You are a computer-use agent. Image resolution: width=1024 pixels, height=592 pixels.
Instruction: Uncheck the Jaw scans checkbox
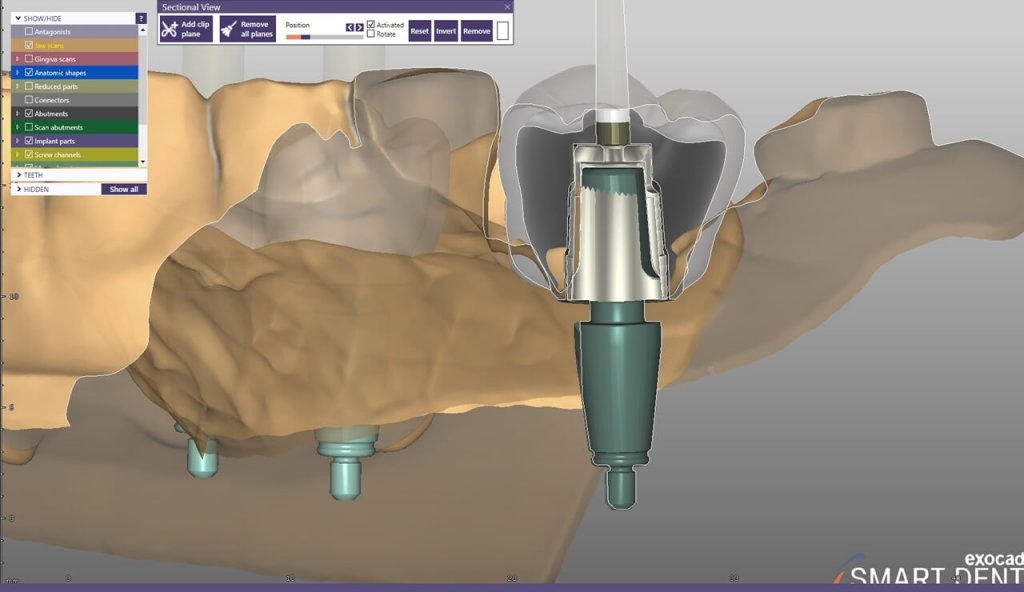point(29,45)
